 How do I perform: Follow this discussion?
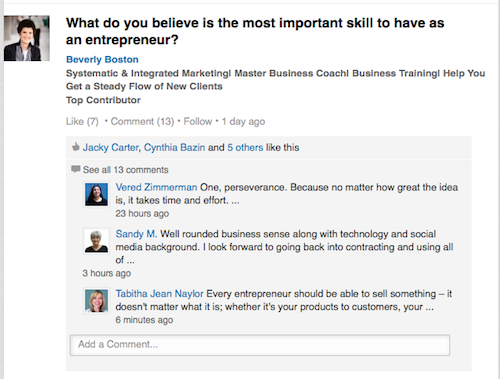(198, 121)
